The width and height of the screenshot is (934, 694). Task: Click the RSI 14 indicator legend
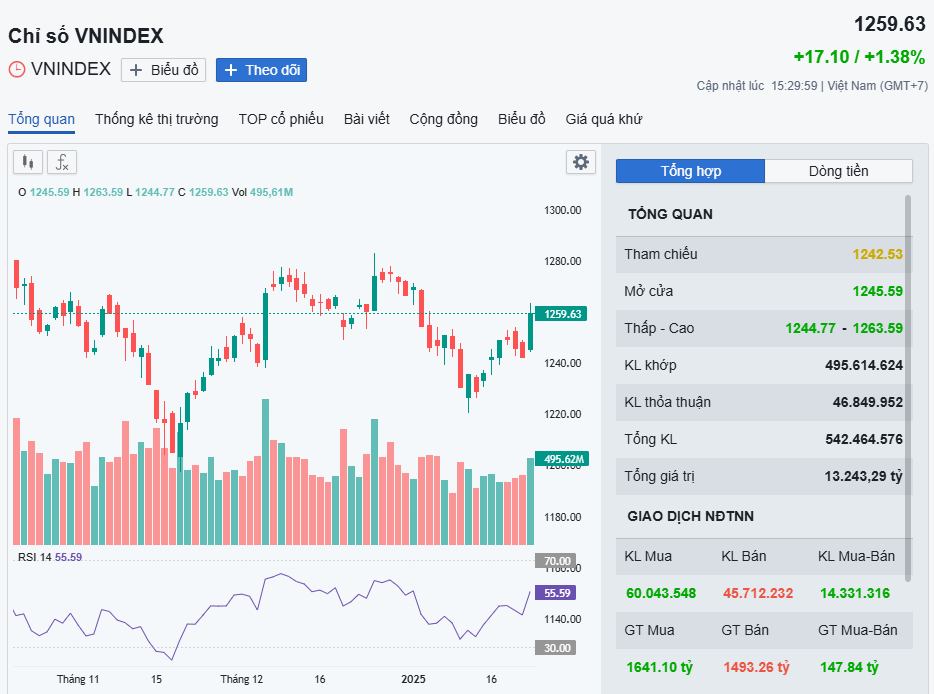click(50, 557)
